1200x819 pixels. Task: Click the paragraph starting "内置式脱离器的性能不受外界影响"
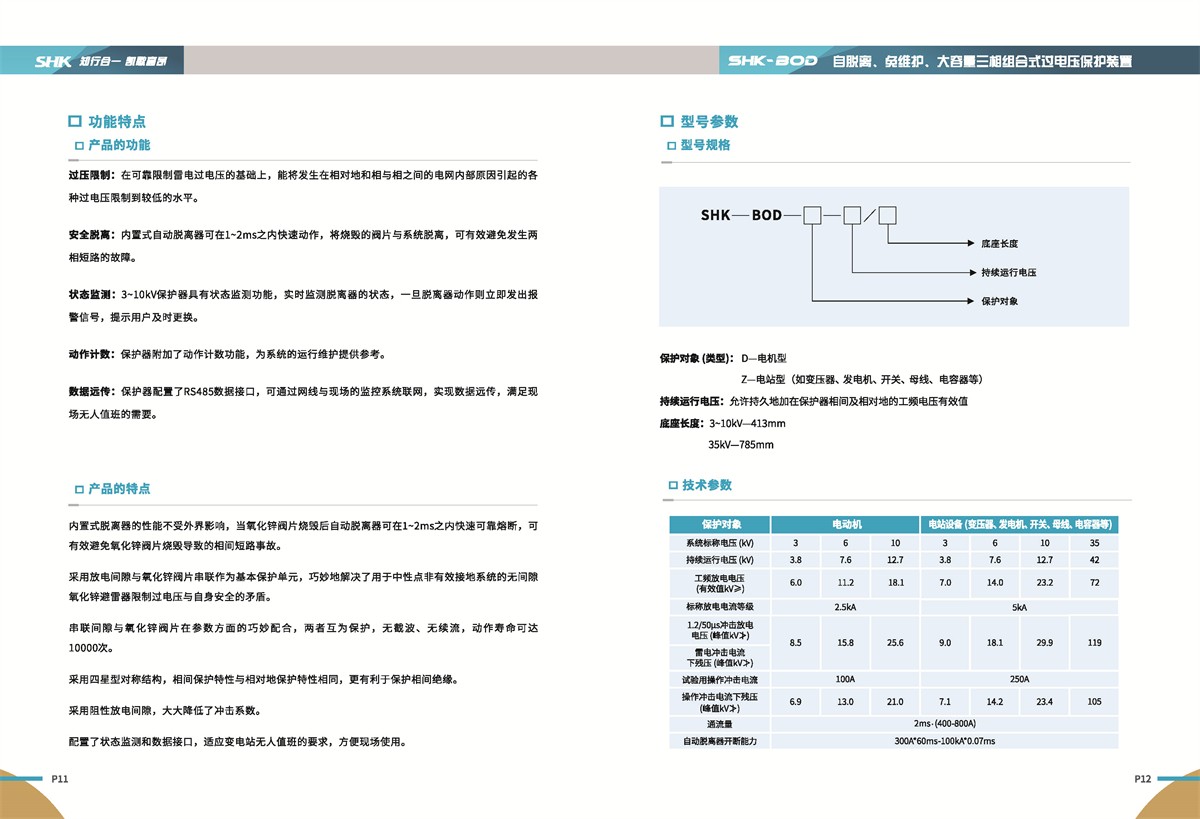click(303, 536)
